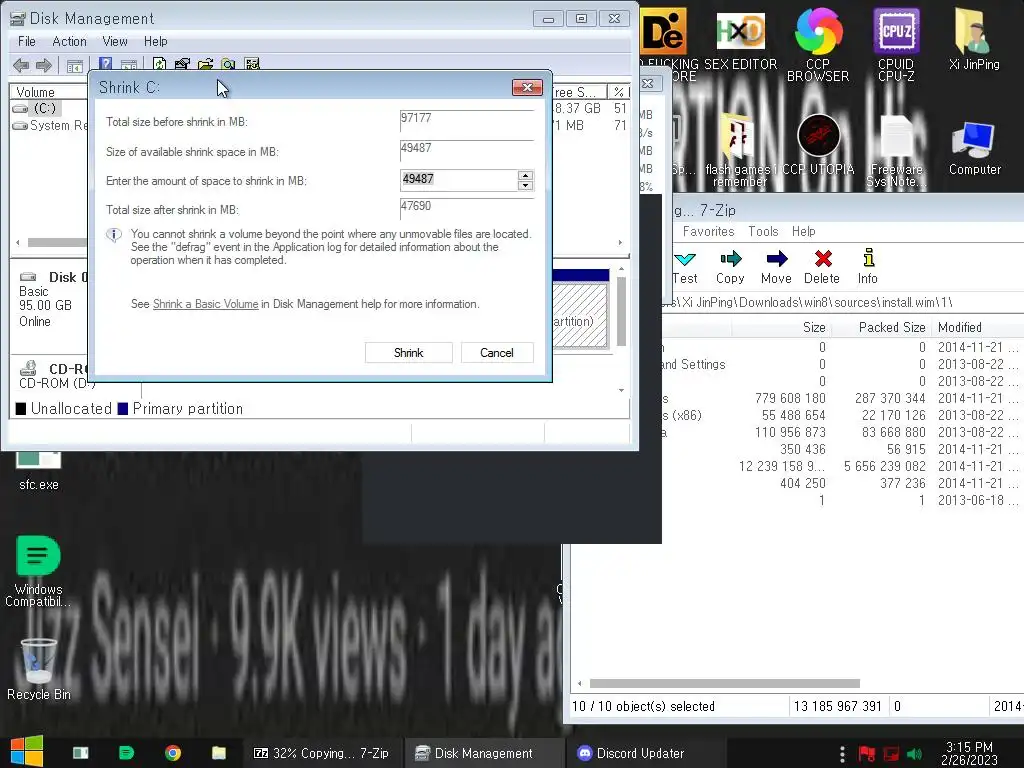The width and height of the screenshot is (1024, 768).
Task: Open the View menu in Disk Management
Action: pyautogui.click(x=115, y=41)
